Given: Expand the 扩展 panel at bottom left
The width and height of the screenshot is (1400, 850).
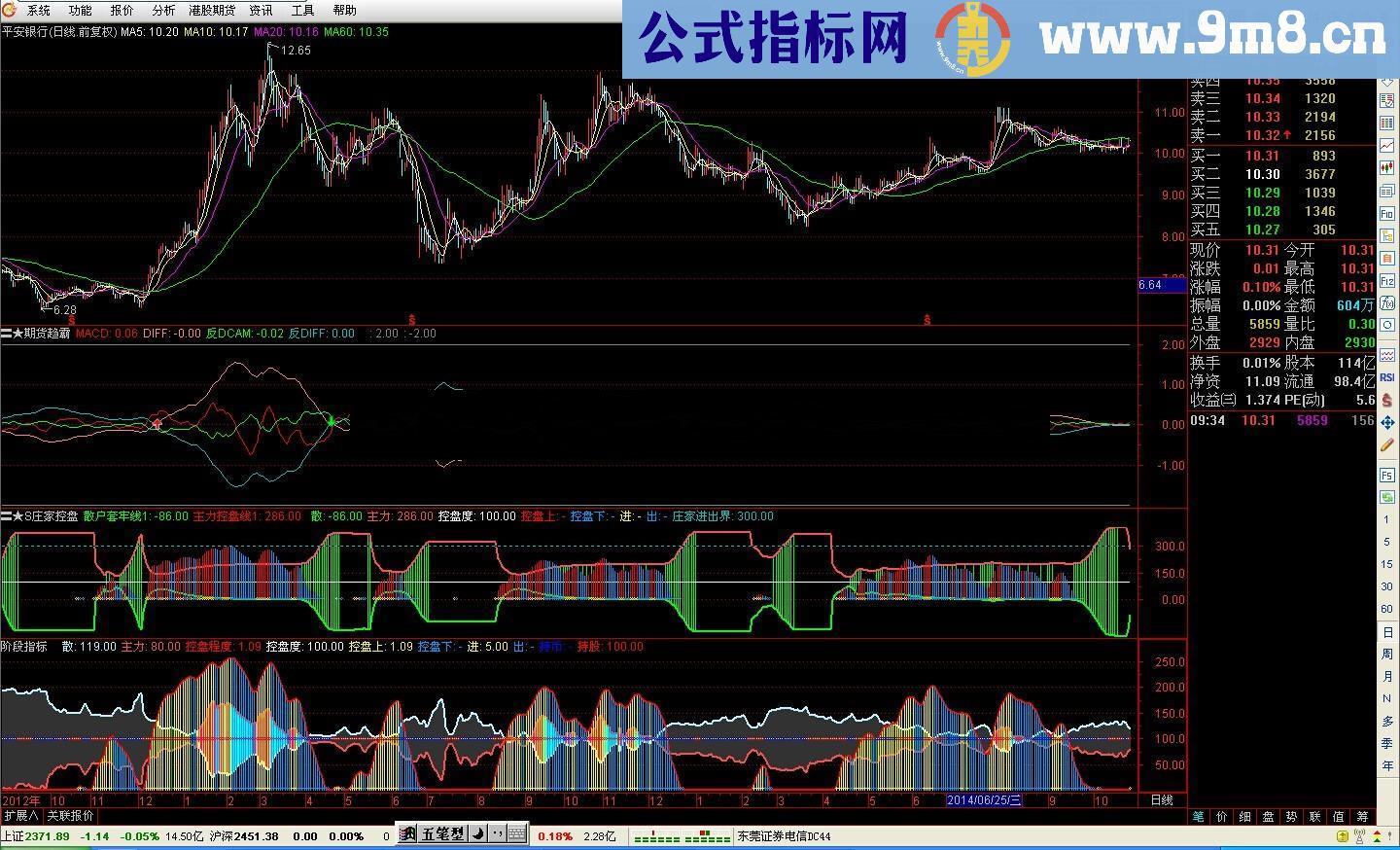Looking at the screenshot, I should coord(21,816).
